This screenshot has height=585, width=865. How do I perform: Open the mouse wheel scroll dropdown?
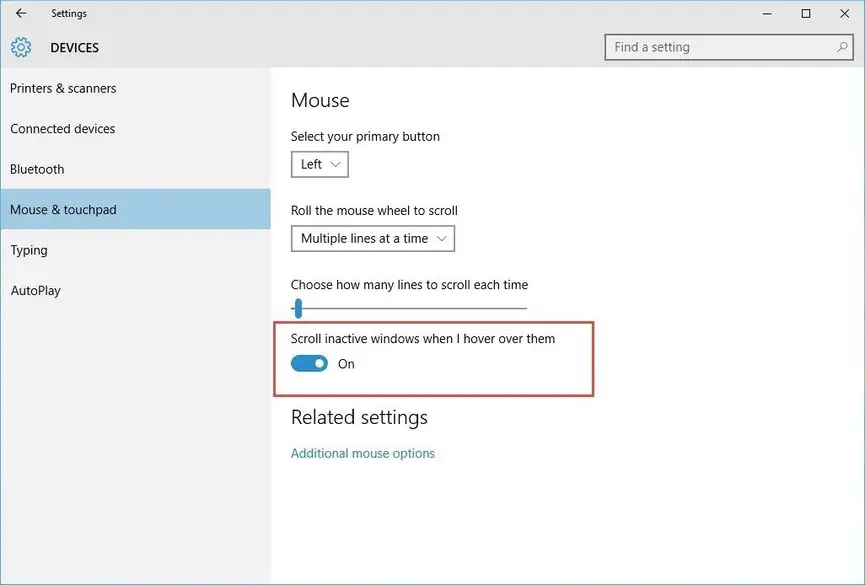click(372, 238)
